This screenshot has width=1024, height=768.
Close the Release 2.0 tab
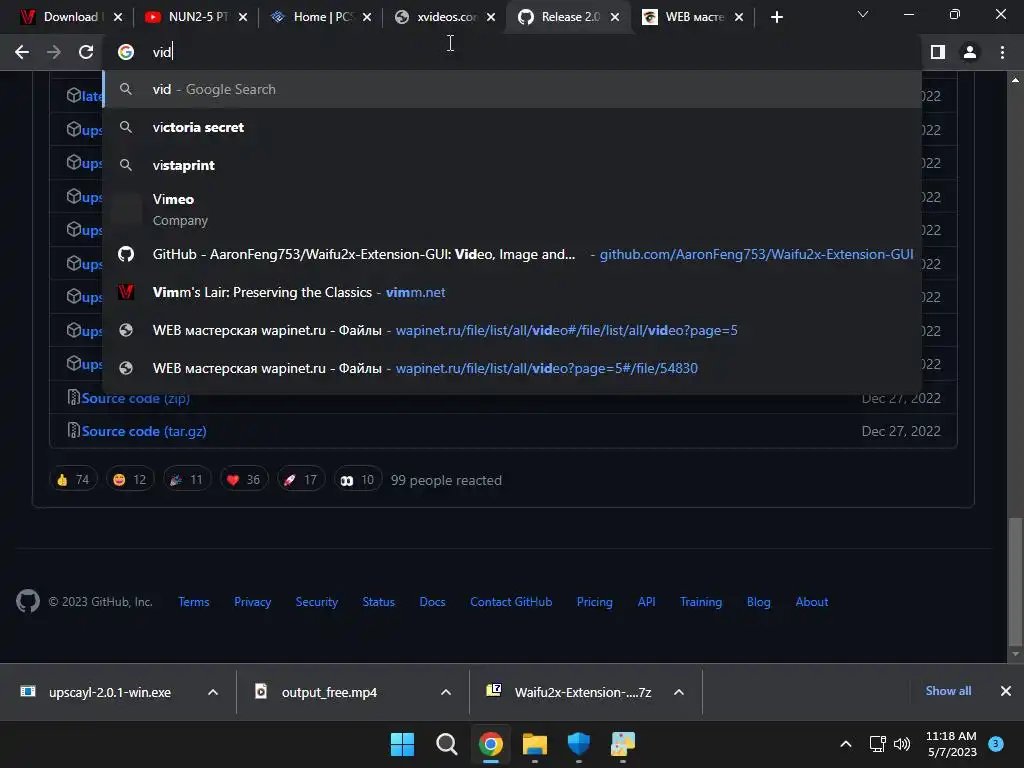click(x=615, y=17)
